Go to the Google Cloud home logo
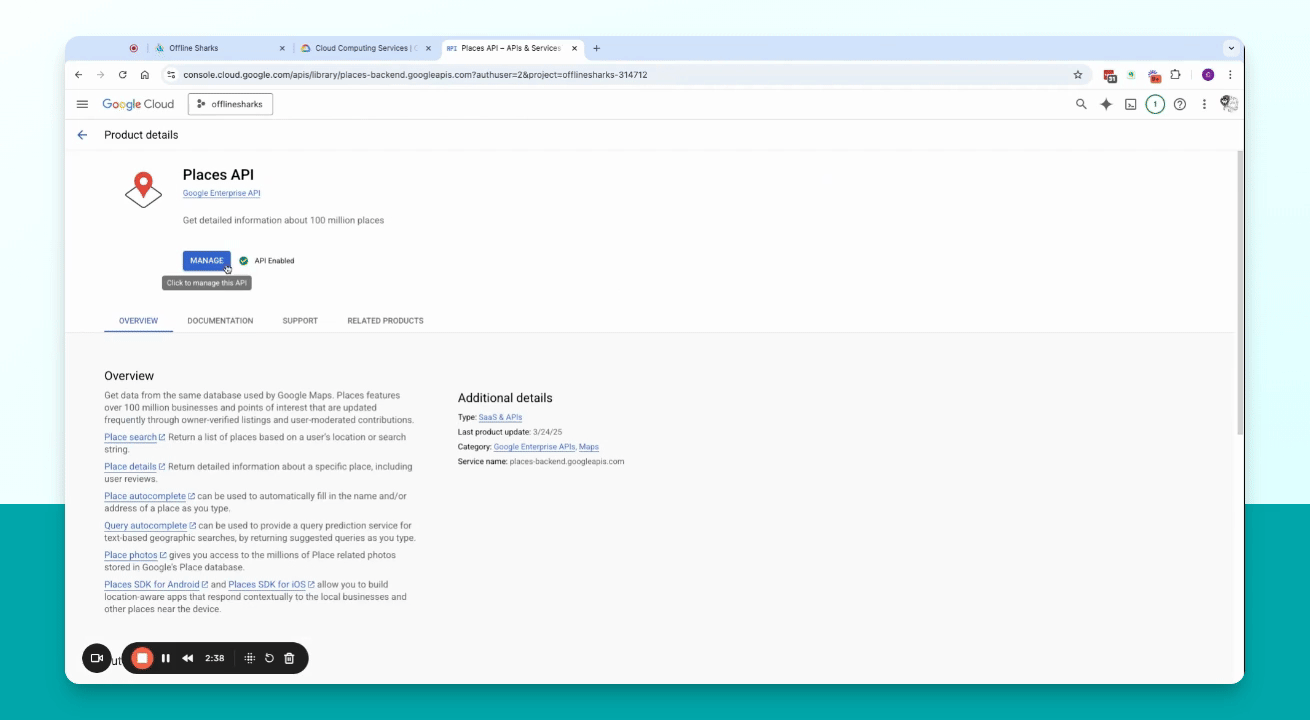1310x720 pixels. click(x=138, y=104)
